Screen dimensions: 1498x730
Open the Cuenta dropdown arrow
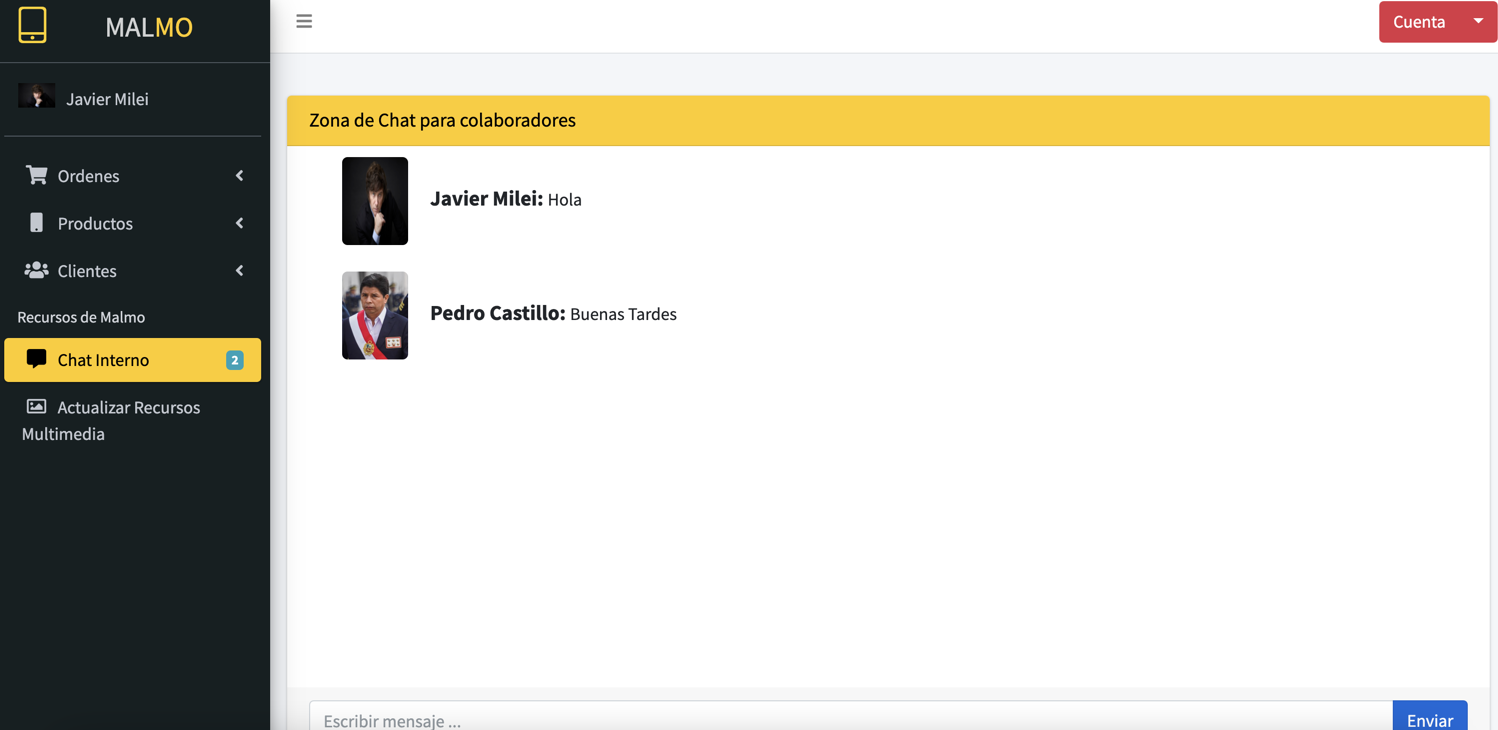[1478, 20]
